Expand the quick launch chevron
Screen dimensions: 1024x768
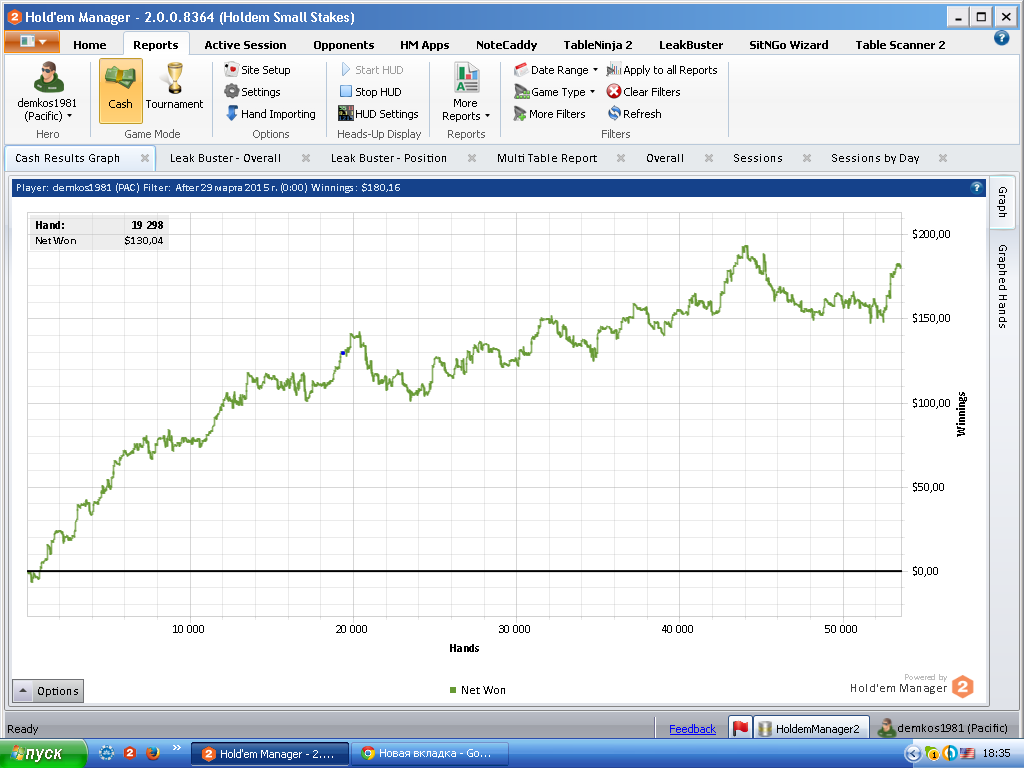pos(176,748)
